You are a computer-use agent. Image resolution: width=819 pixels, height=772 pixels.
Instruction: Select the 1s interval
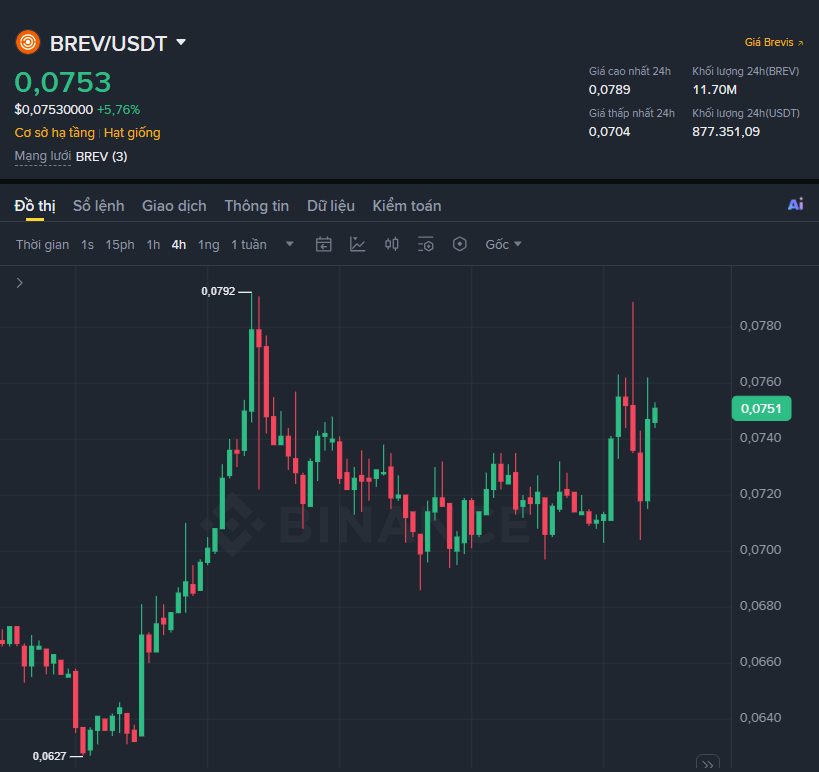coord(87,244)
